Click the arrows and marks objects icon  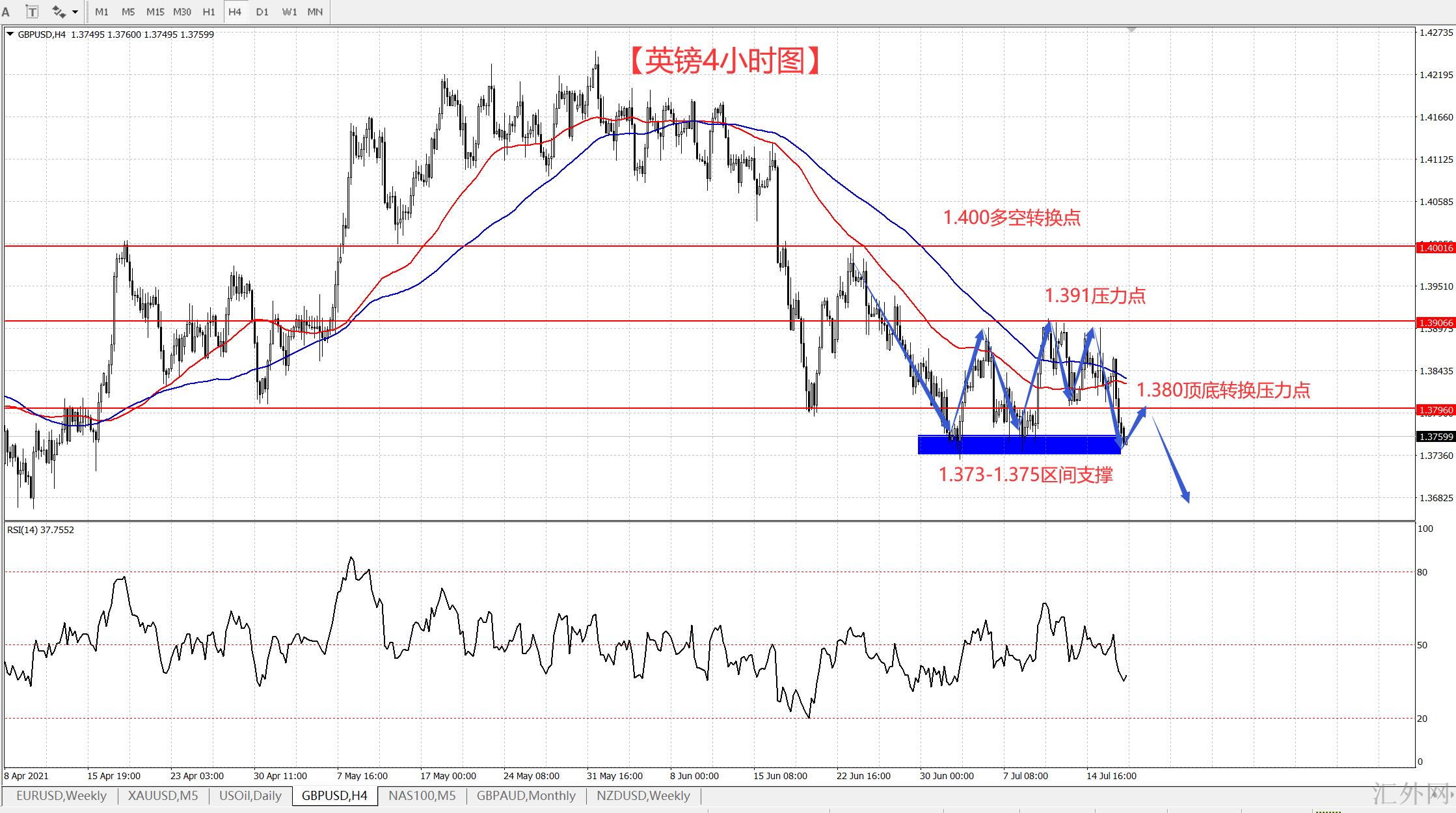pyautogui.click(x=59, y=12)
